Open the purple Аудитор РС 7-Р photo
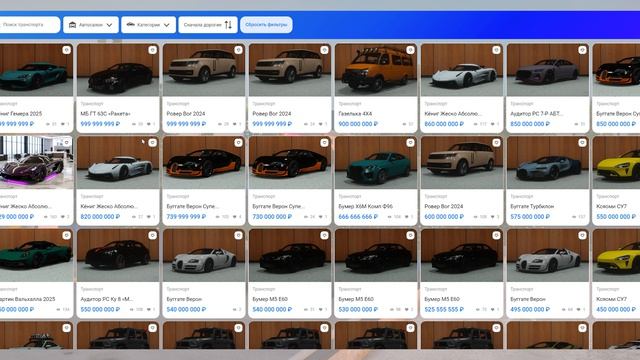Viewport: 640px width, 360px height. [548, 70]
